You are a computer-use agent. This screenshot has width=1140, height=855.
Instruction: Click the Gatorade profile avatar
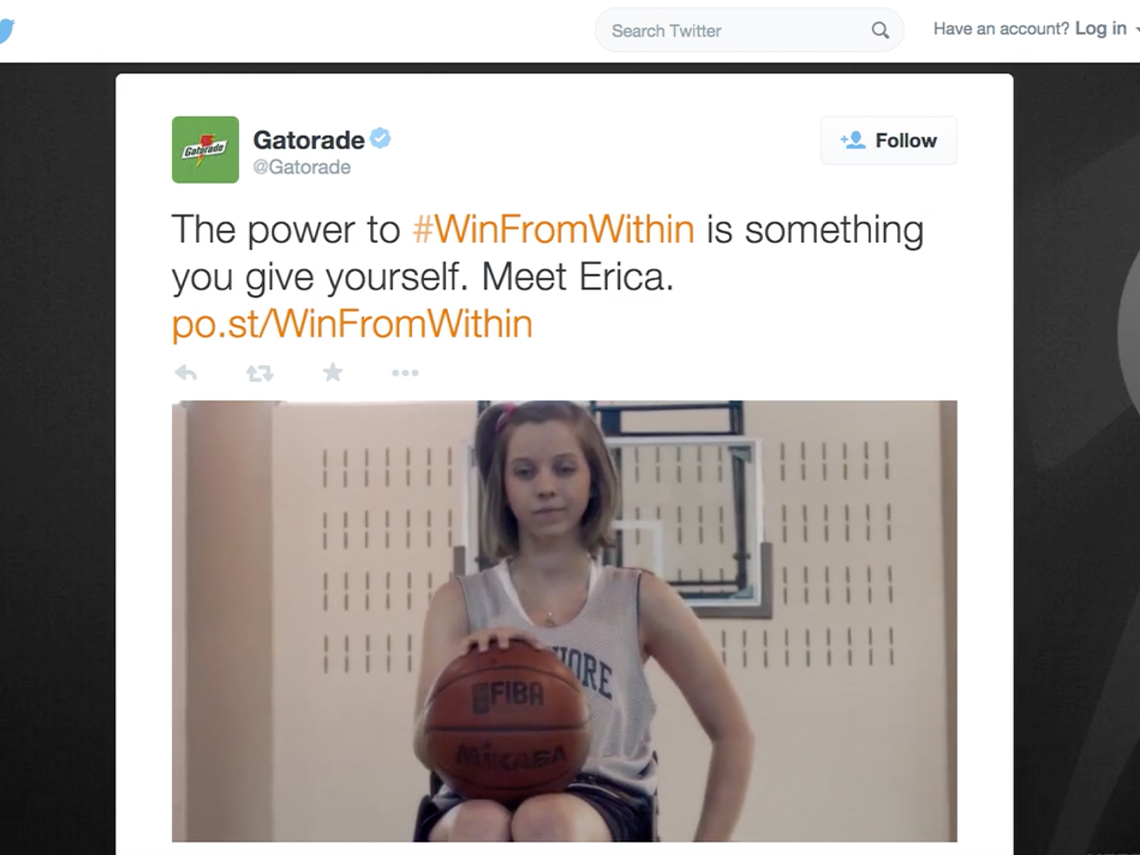(x=205, y=150)
